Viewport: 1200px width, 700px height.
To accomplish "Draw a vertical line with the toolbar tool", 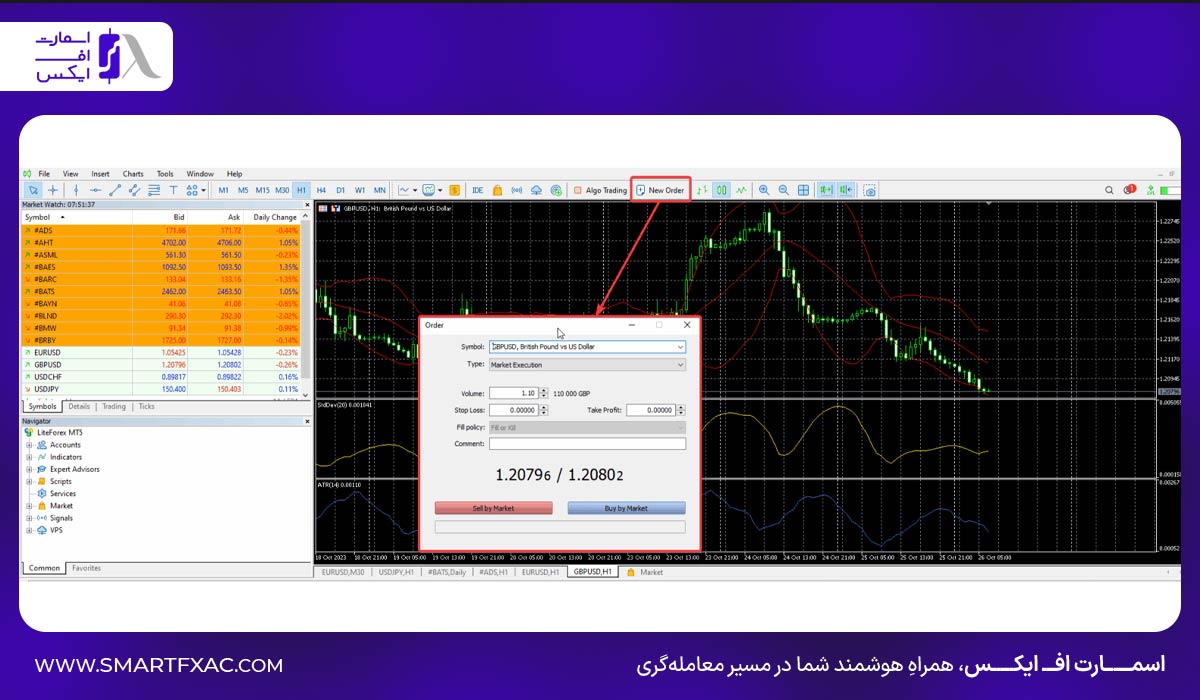I will click(76, 190).
